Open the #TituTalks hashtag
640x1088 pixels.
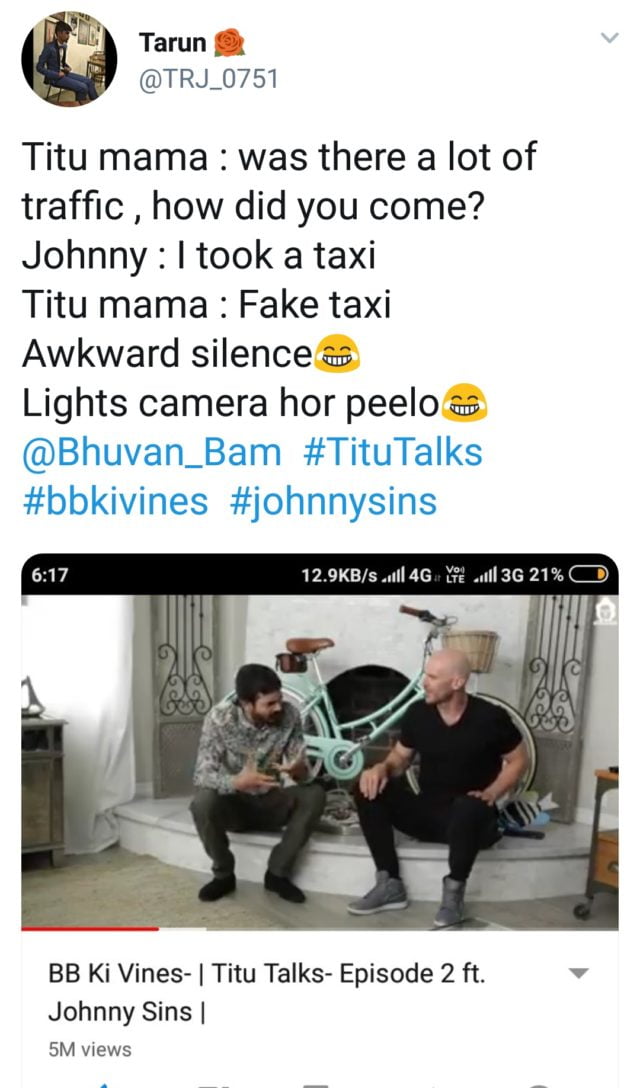pyautogui.click(x=392, y=452)
